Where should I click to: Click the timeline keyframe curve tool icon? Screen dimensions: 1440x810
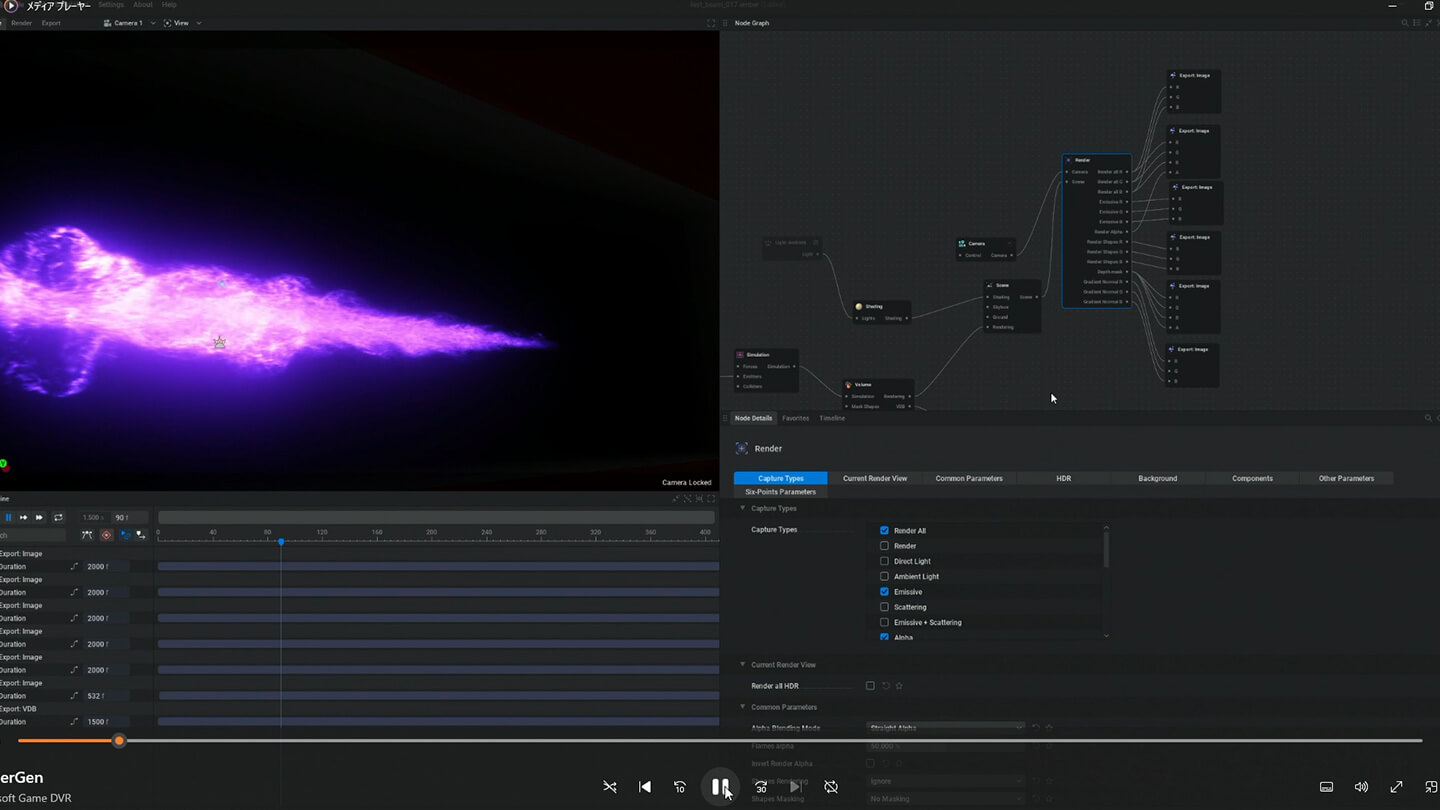pos(87,535)
